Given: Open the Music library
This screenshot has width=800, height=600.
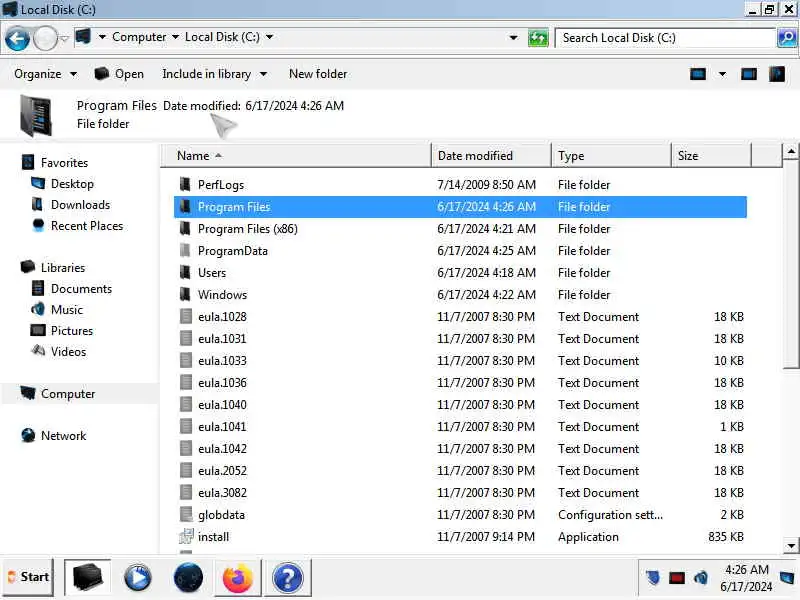Looking at the screenshot, I should pyautogui.click(x=66, y=310).
